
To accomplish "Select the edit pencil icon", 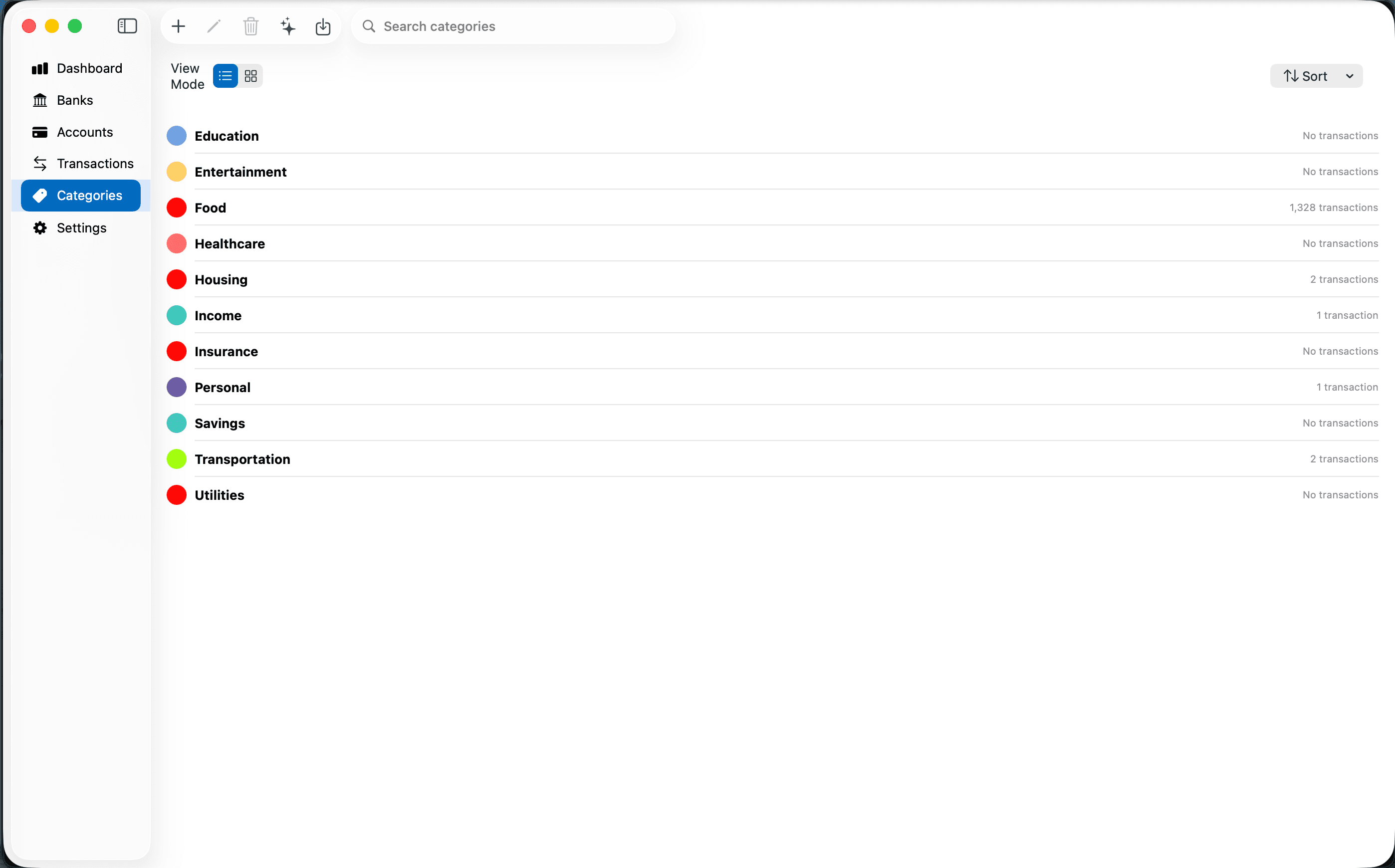I will [x=214, y=26].
